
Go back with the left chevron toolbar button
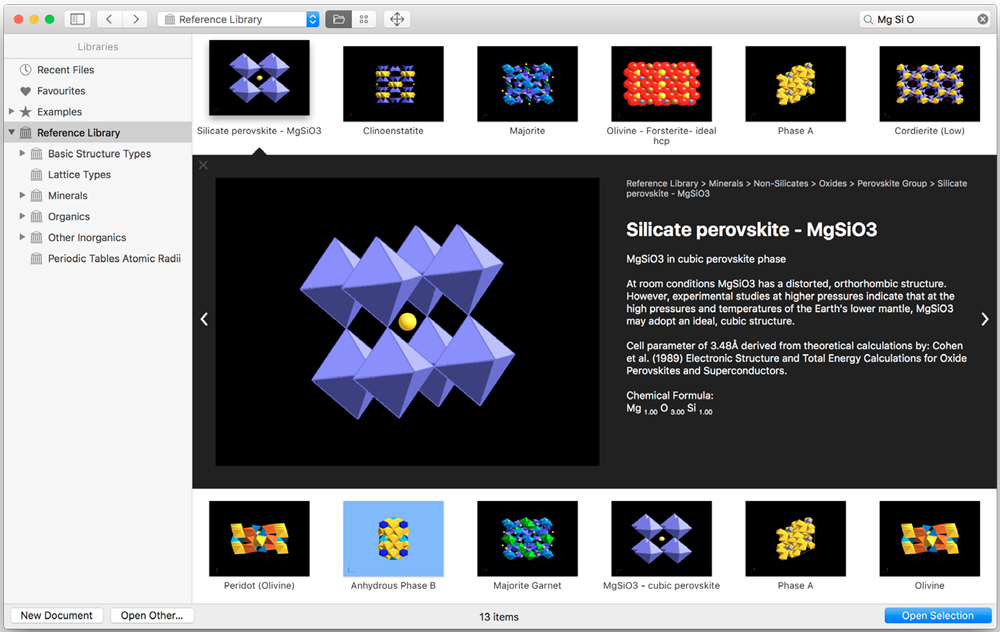[110, 19]
